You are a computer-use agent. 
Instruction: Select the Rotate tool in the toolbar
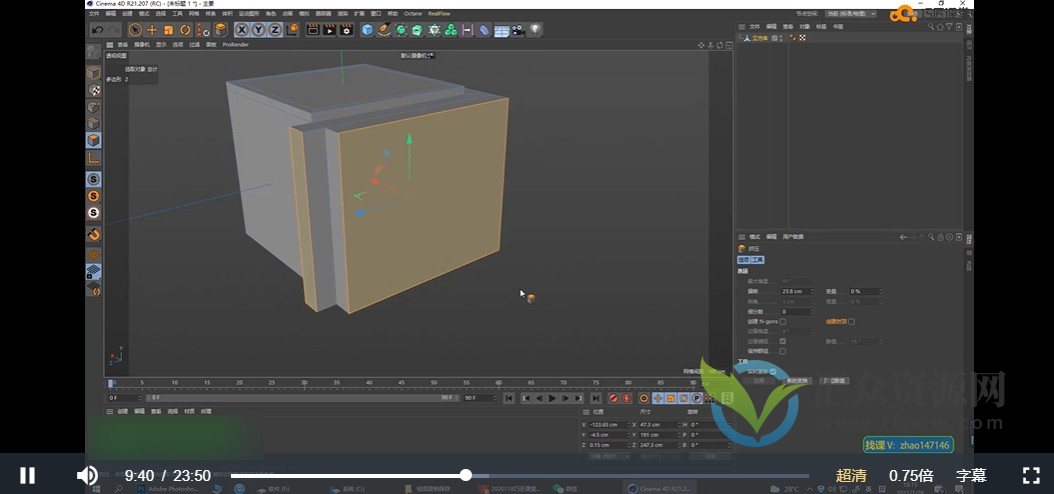tap(185, 30)
